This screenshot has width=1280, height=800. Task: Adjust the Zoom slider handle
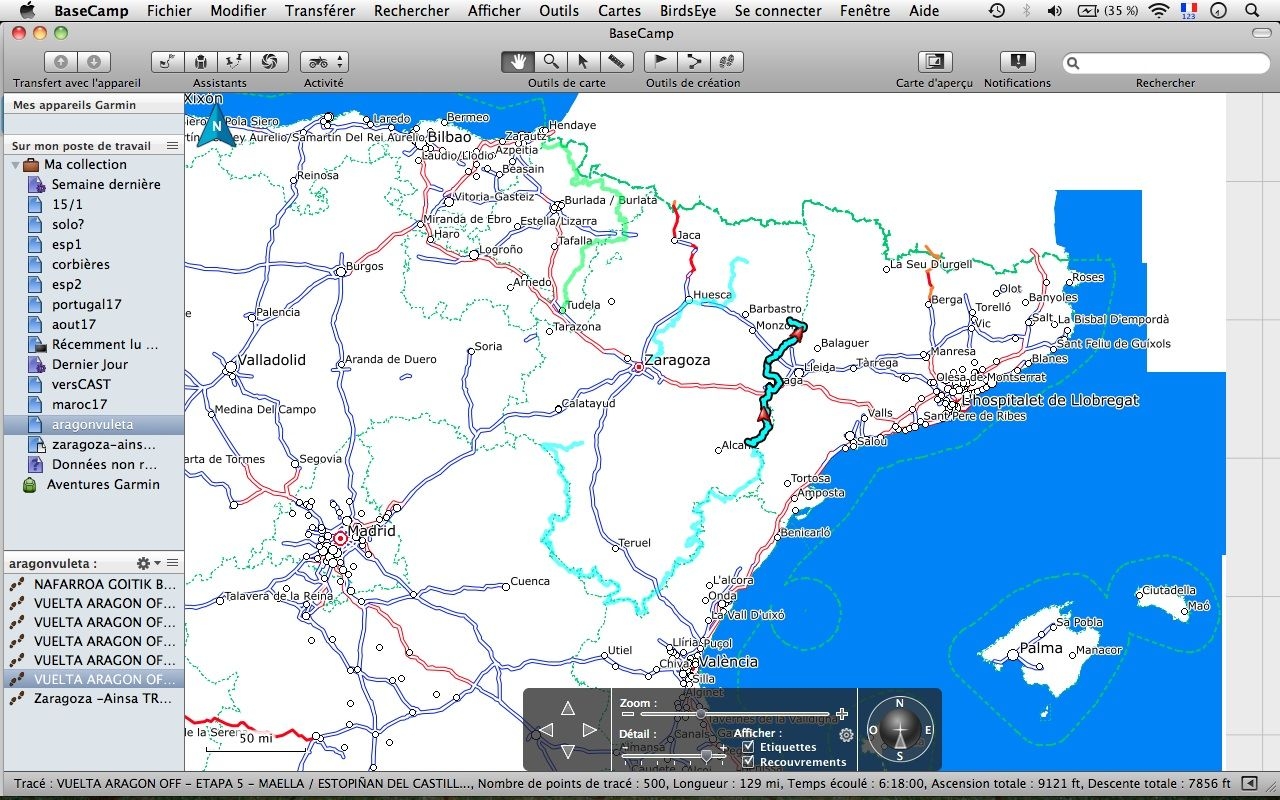[x=701, y=714]
